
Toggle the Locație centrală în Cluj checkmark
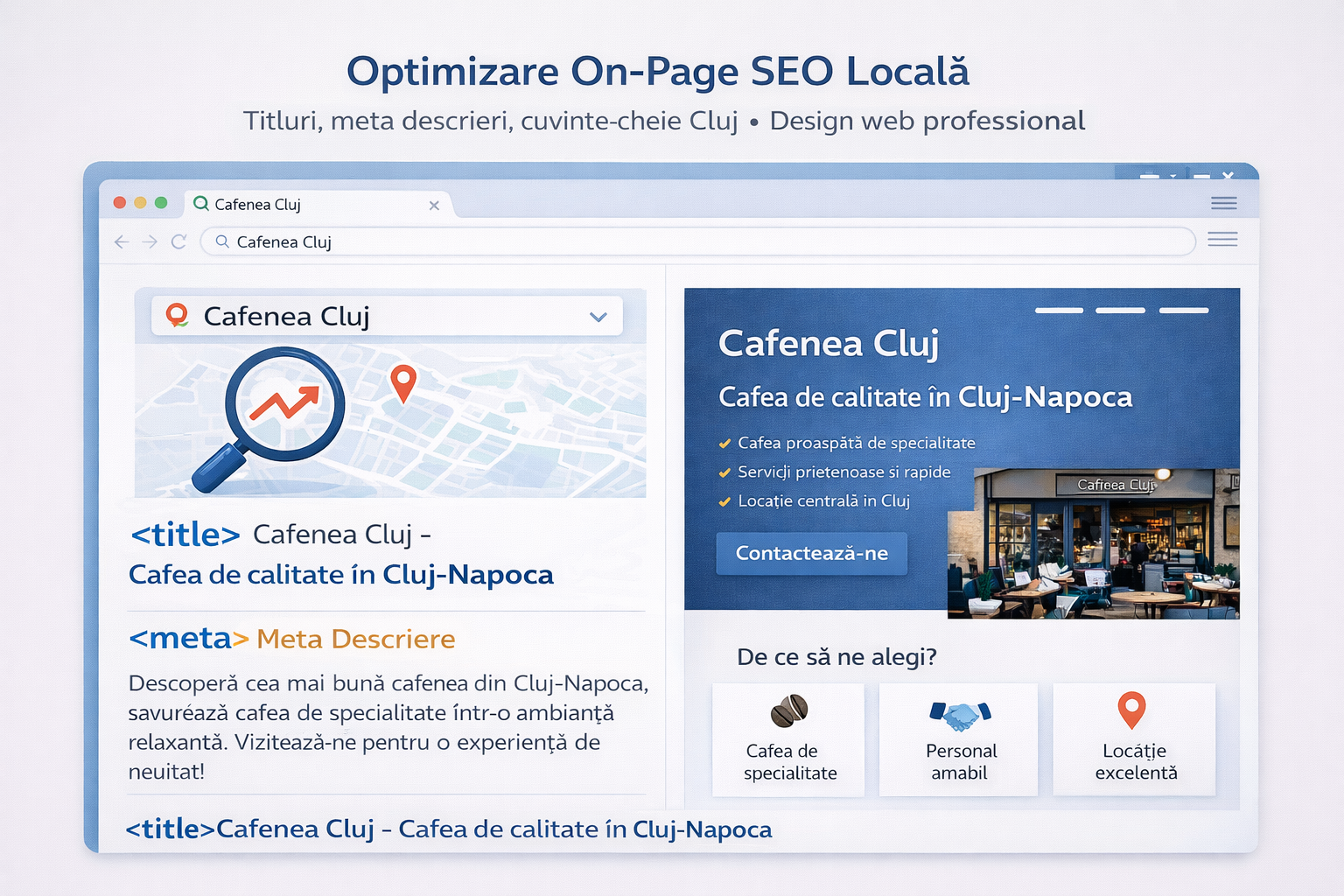pyautogui.click(x=724, y=501)
